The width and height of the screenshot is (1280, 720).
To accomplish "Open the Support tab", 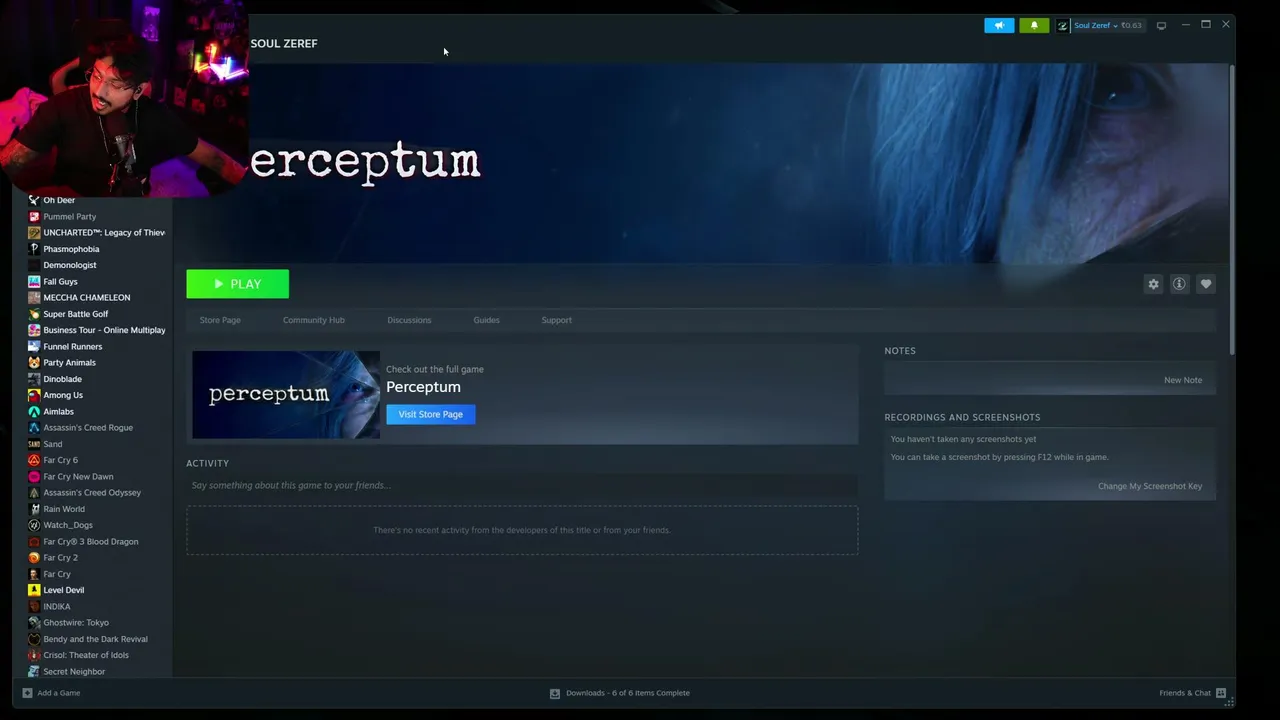I will 556,320.
